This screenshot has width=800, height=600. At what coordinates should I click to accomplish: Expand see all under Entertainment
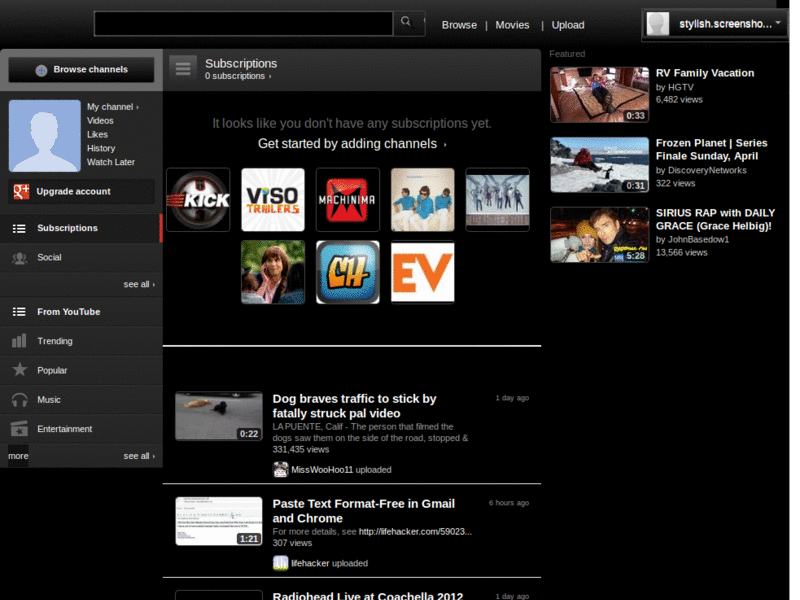139,456
